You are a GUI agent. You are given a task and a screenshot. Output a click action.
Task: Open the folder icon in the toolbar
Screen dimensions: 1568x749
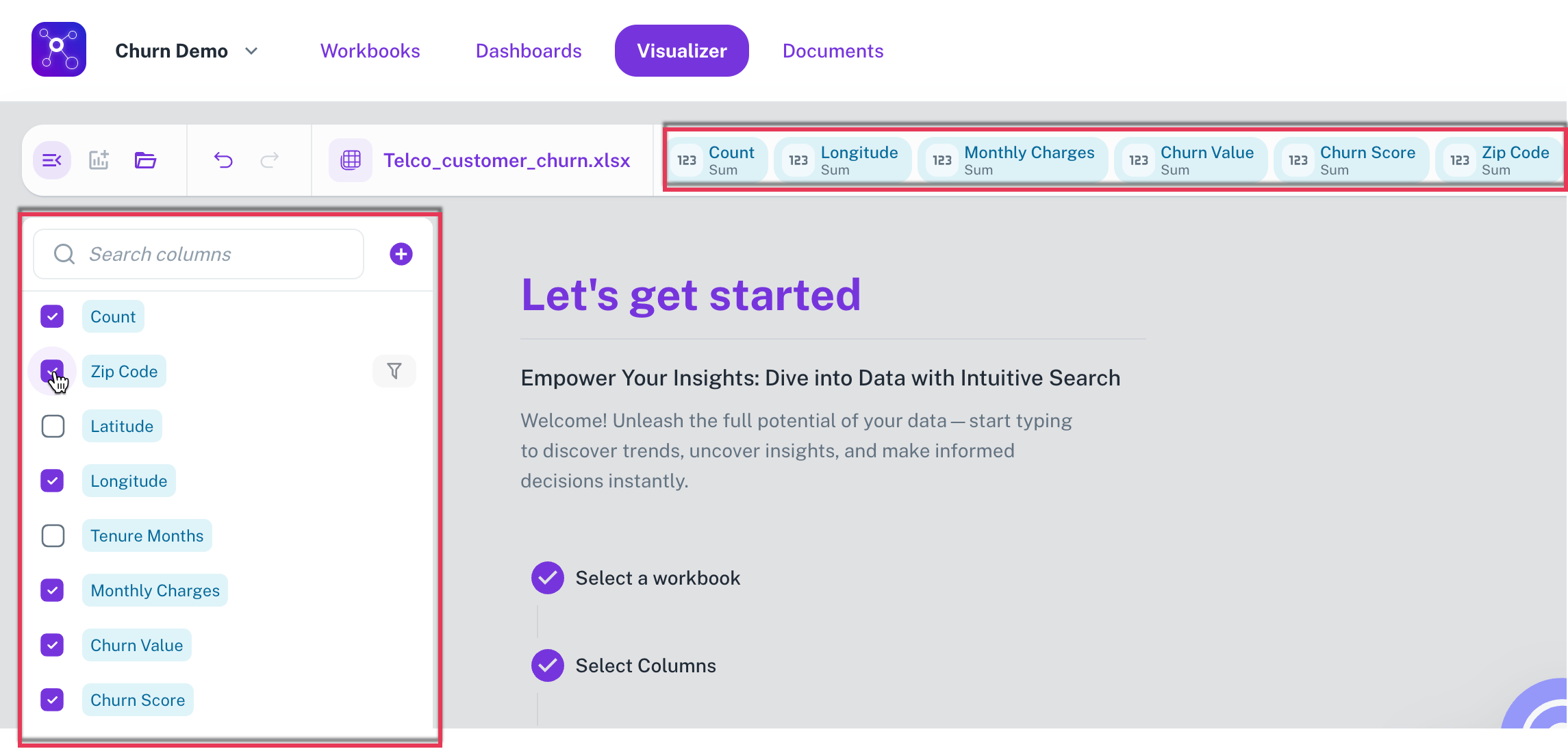[x=145, y=160]
